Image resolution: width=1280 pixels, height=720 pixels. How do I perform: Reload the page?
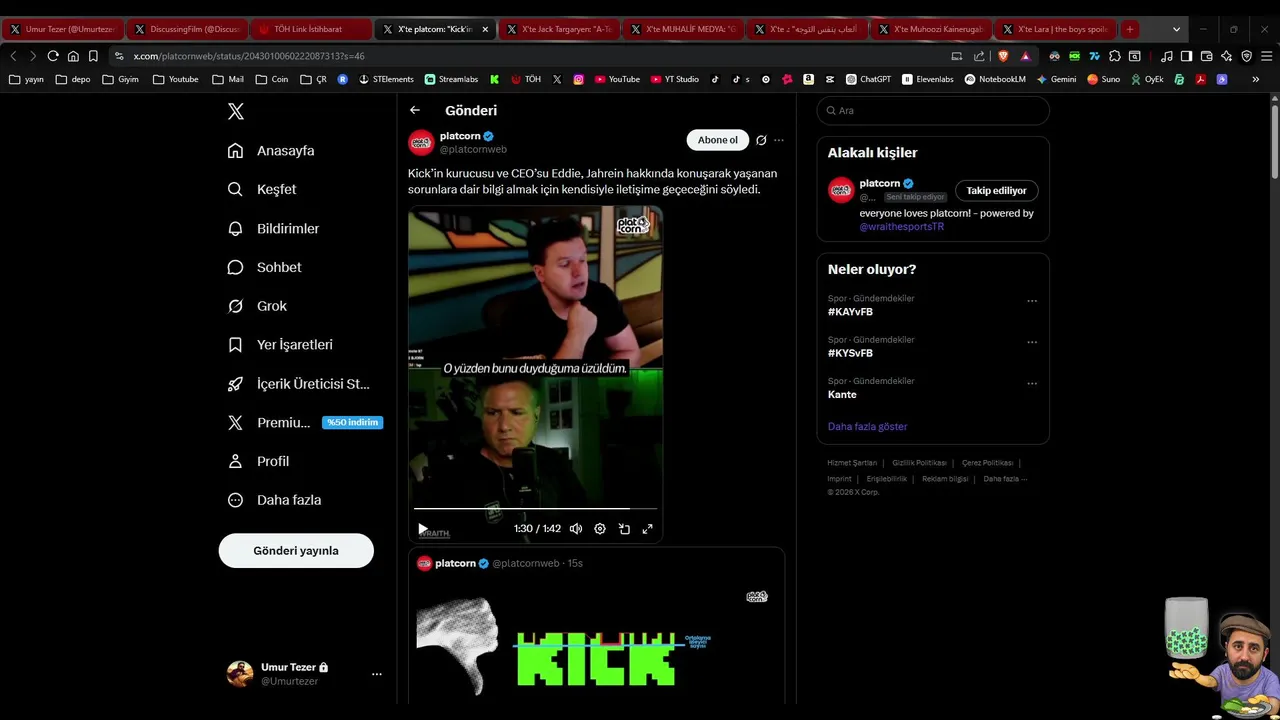53,56
